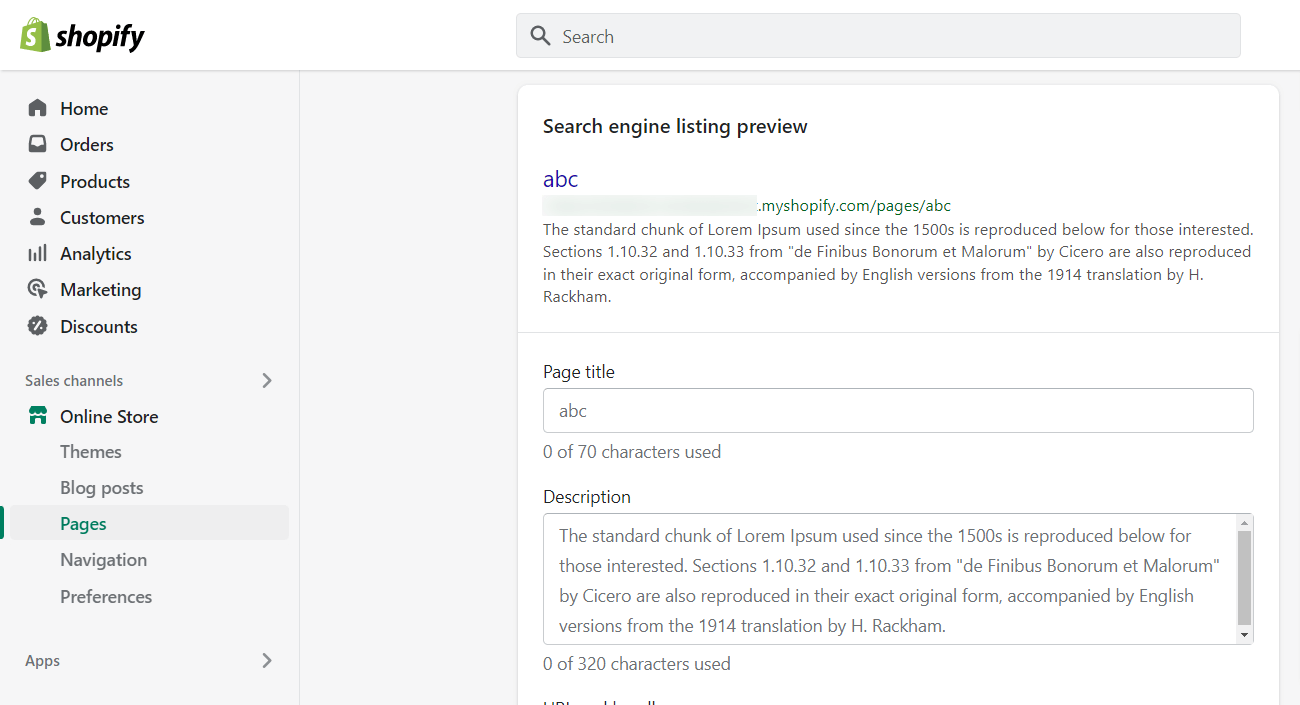Focus the top Search field
This screenshot has width=1300, height=705.
click(x=878, y=36)
